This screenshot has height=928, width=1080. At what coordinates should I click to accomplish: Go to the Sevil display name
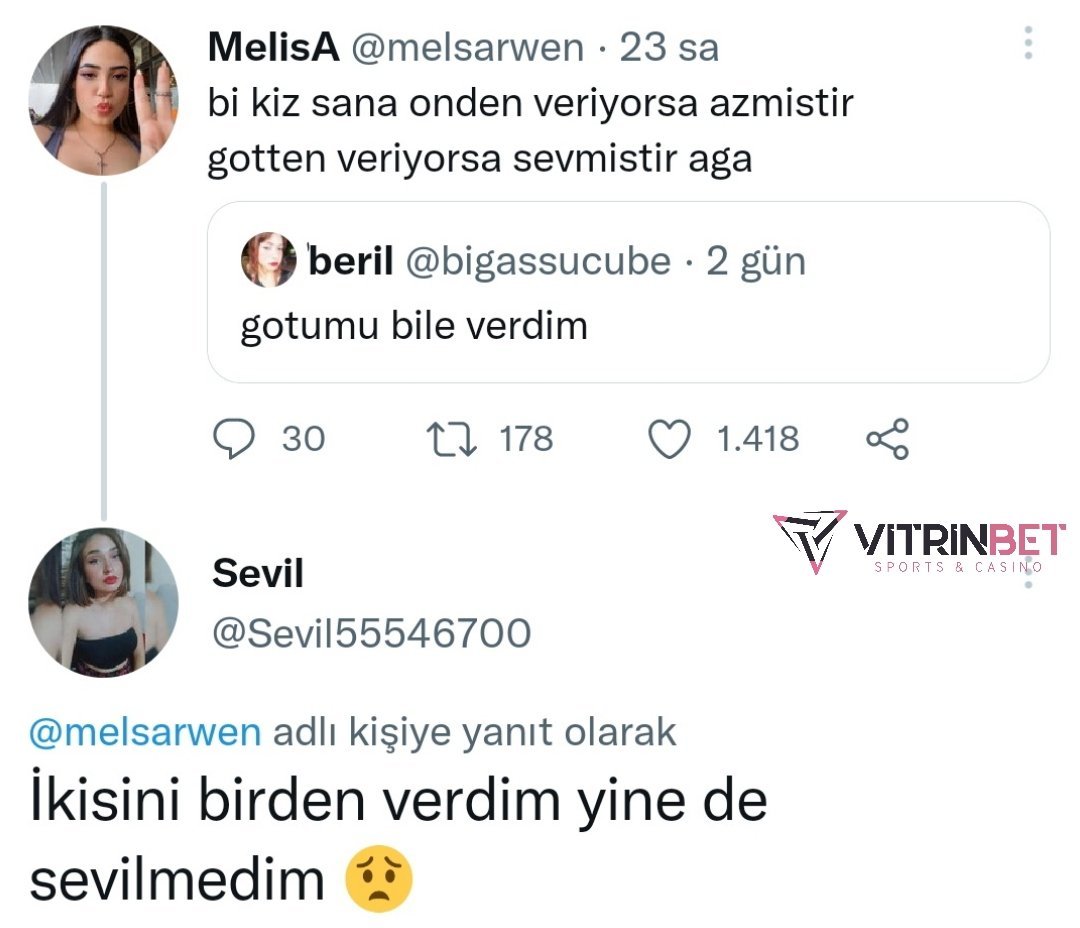click(x=258, y=574)
